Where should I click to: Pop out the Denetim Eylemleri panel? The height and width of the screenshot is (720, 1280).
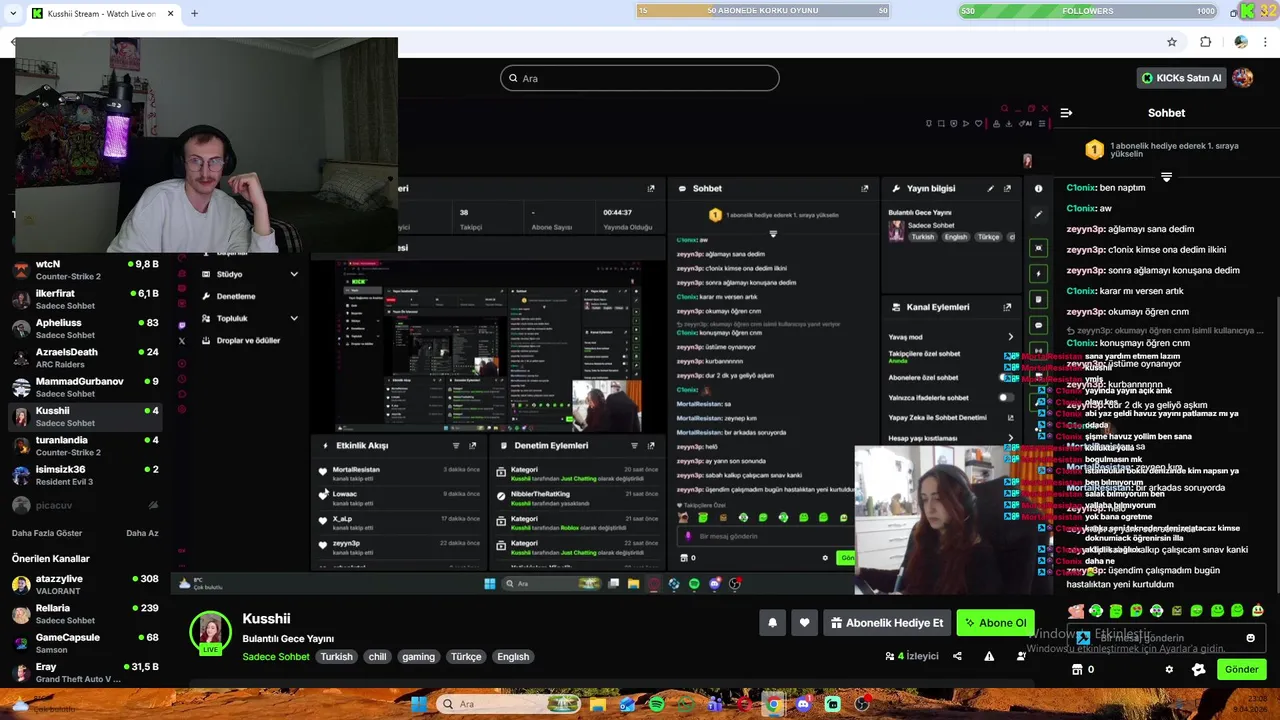[651, 446]
